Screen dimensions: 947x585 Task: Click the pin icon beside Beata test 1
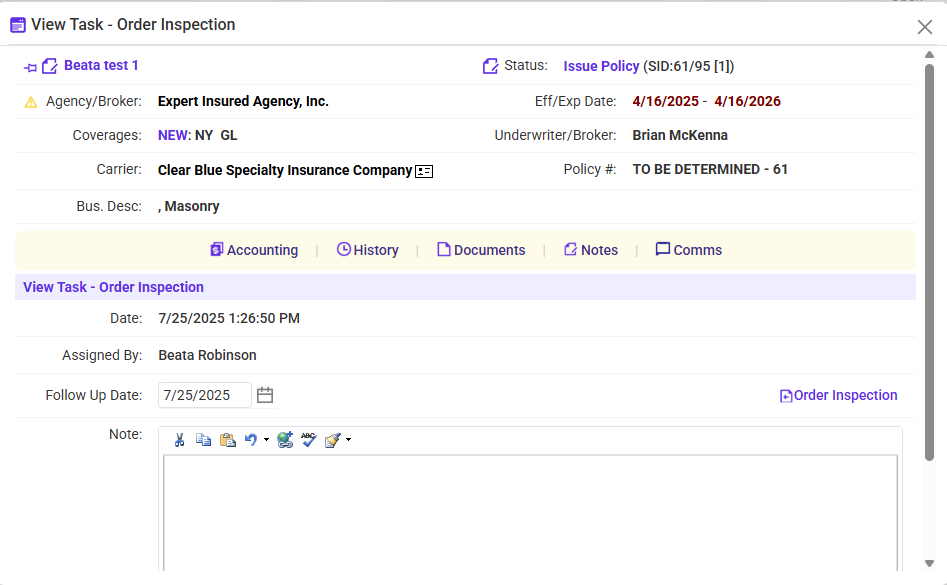point(30,67)
